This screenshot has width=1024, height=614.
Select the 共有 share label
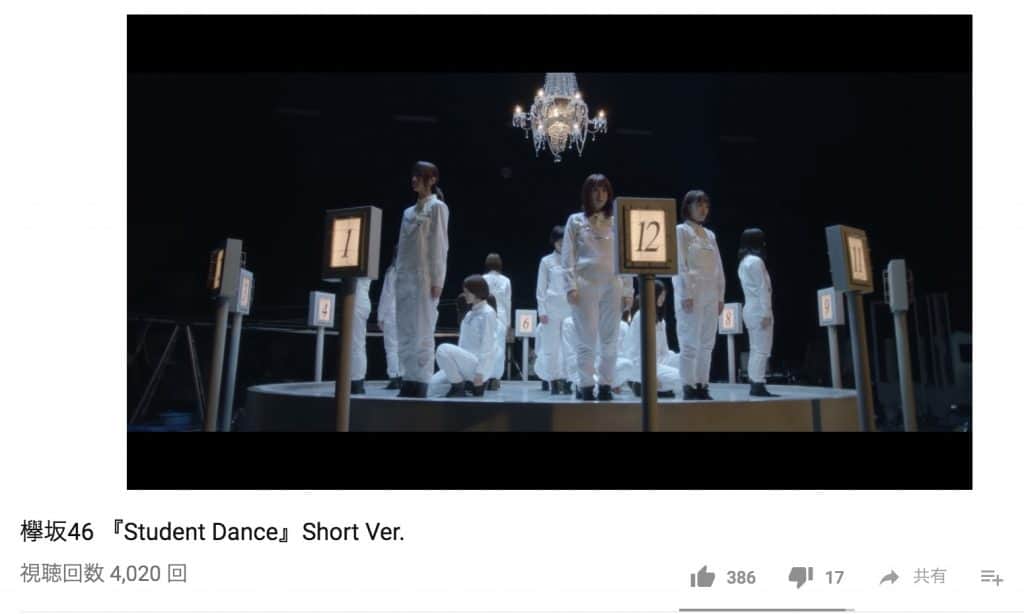click(x=929, y=576)
